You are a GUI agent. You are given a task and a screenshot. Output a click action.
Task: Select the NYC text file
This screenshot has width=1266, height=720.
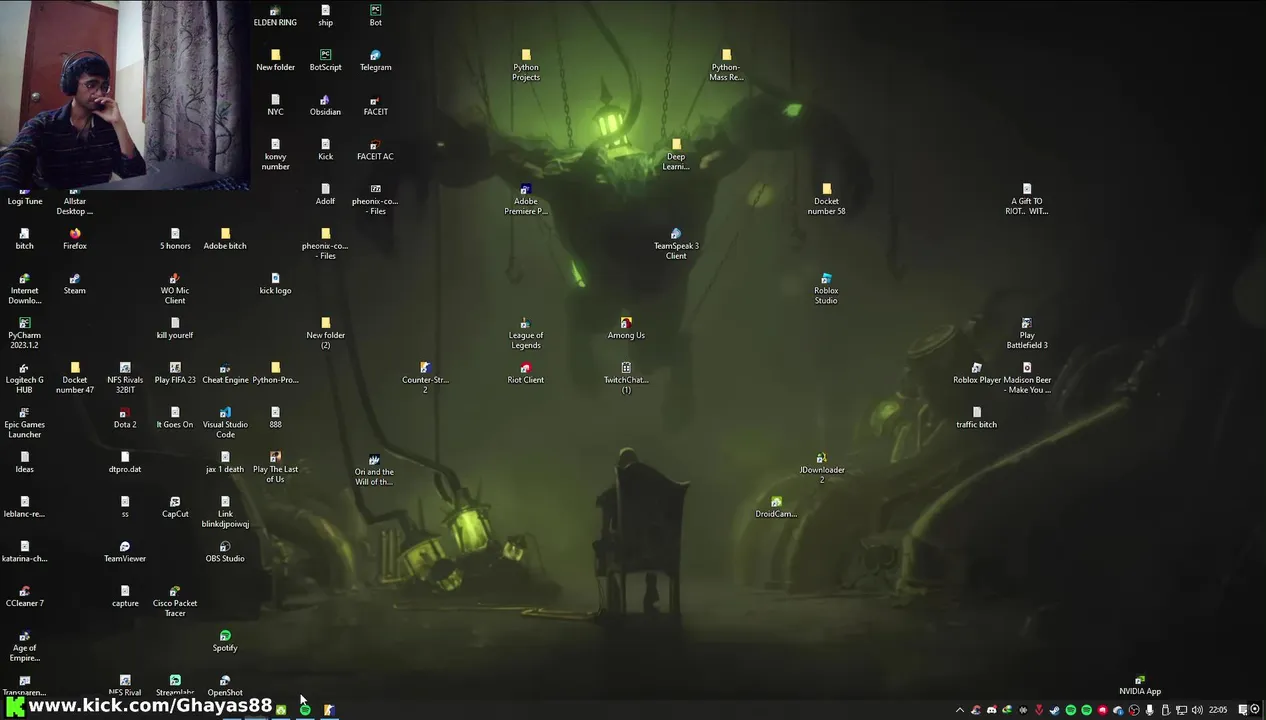click(x=275, y=105)
